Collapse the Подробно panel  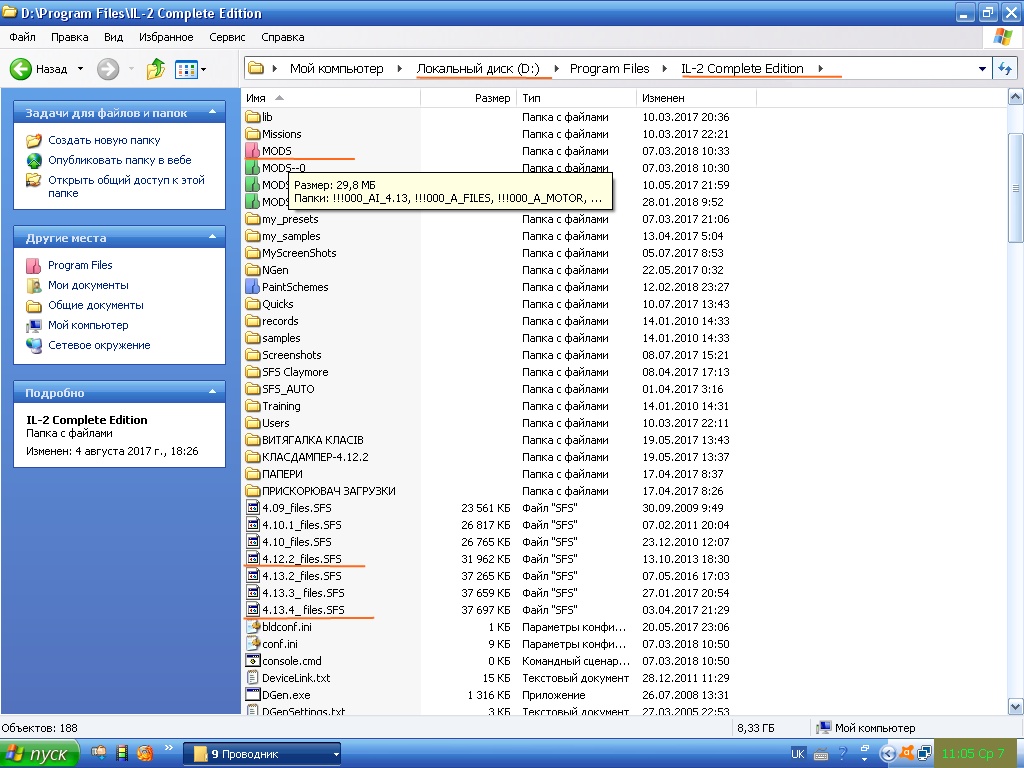click(212, 392)
